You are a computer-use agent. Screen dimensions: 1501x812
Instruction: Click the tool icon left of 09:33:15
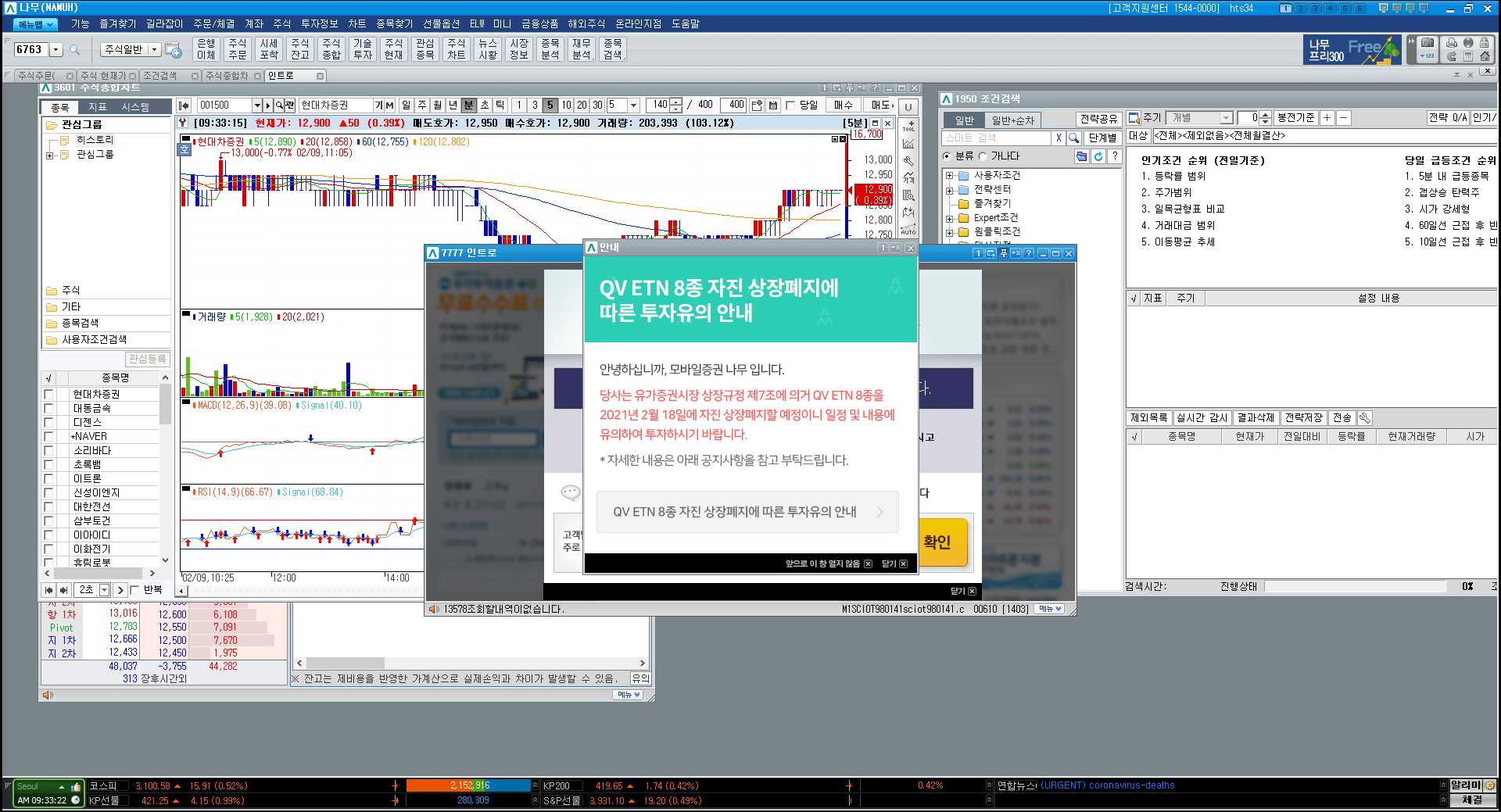pos(183,123)
